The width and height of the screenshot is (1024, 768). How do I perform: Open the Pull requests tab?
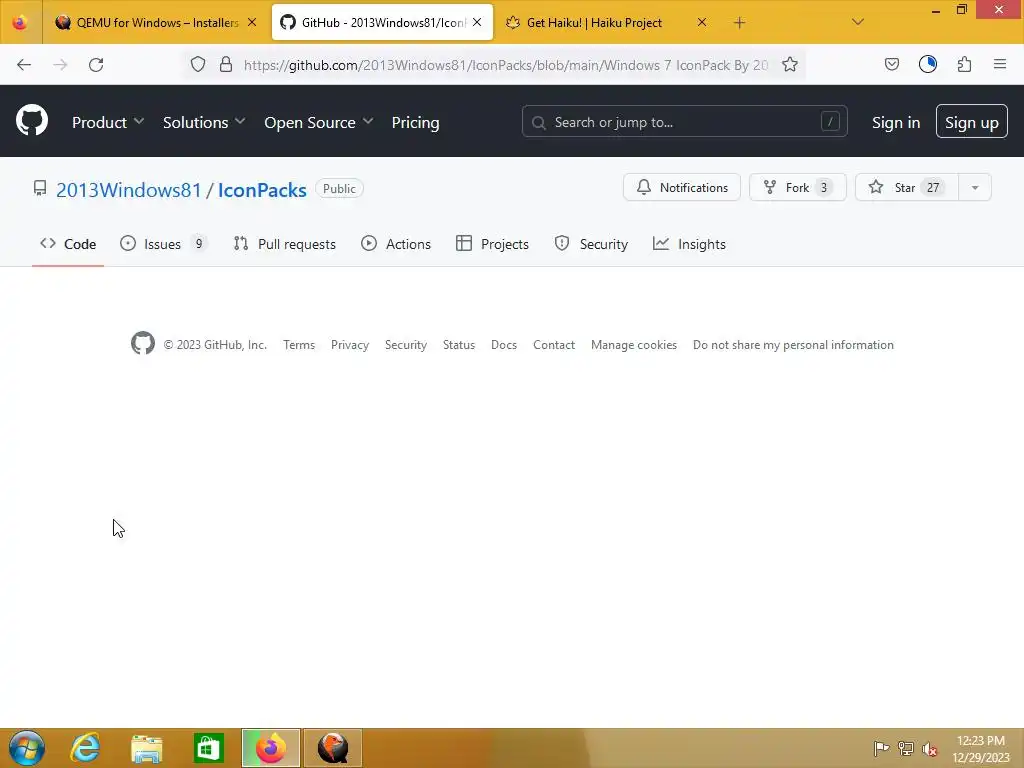tap(285, 244)
